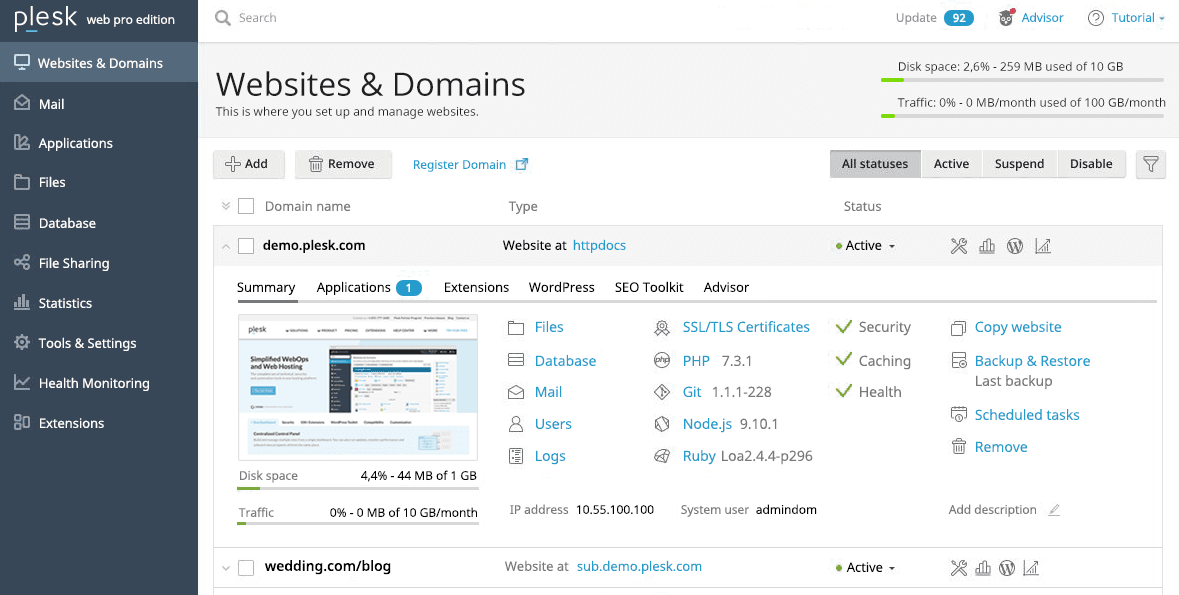Image resolution: width=1179 pixels, height=595 pixels.
Task: Check the demo.plesk.com checkbox
Action: pyautogui.click(x=246, y=246)
